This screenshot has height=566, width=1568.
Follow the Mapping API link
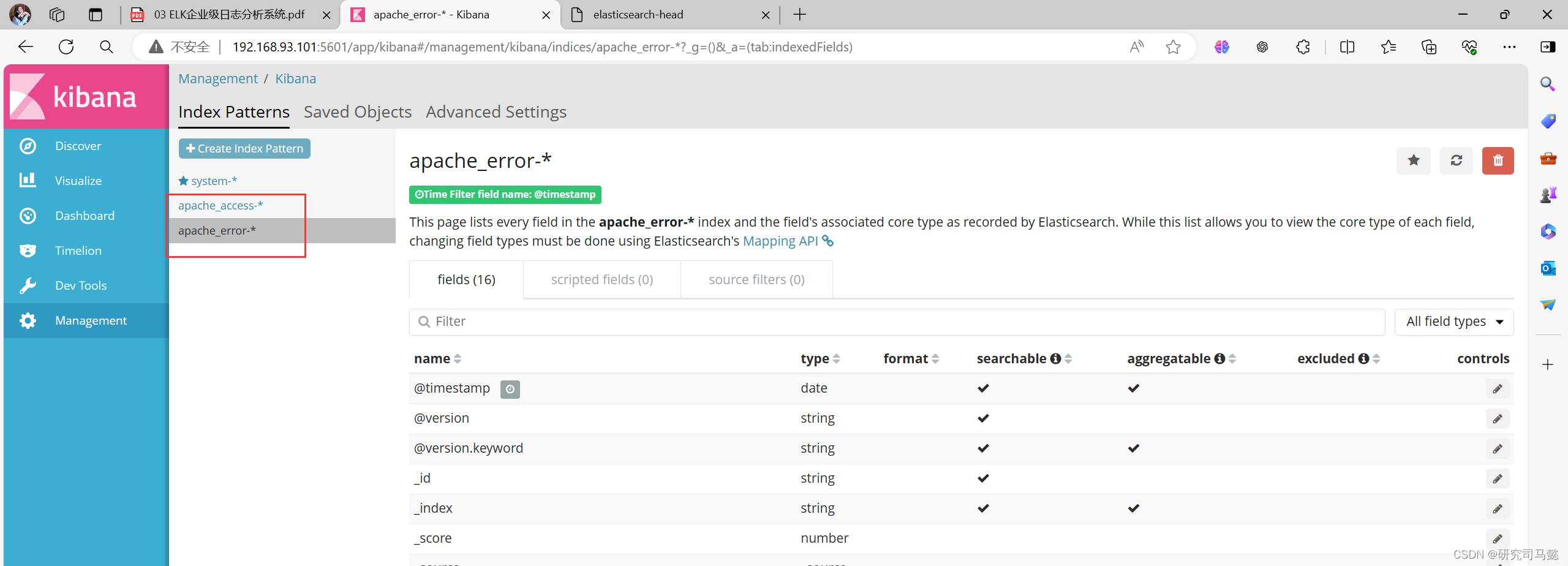788,241
